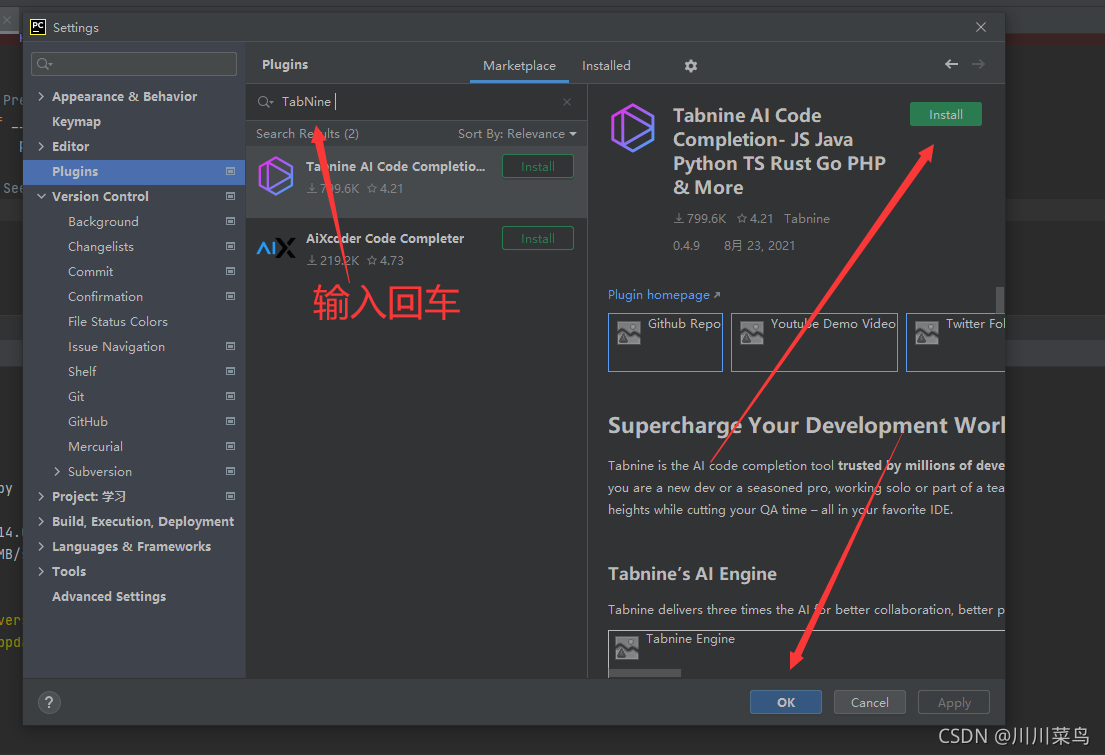1105x755 pixels.
Task: Expand Appearance & Behavior section
Action: (x=41, y=97)
